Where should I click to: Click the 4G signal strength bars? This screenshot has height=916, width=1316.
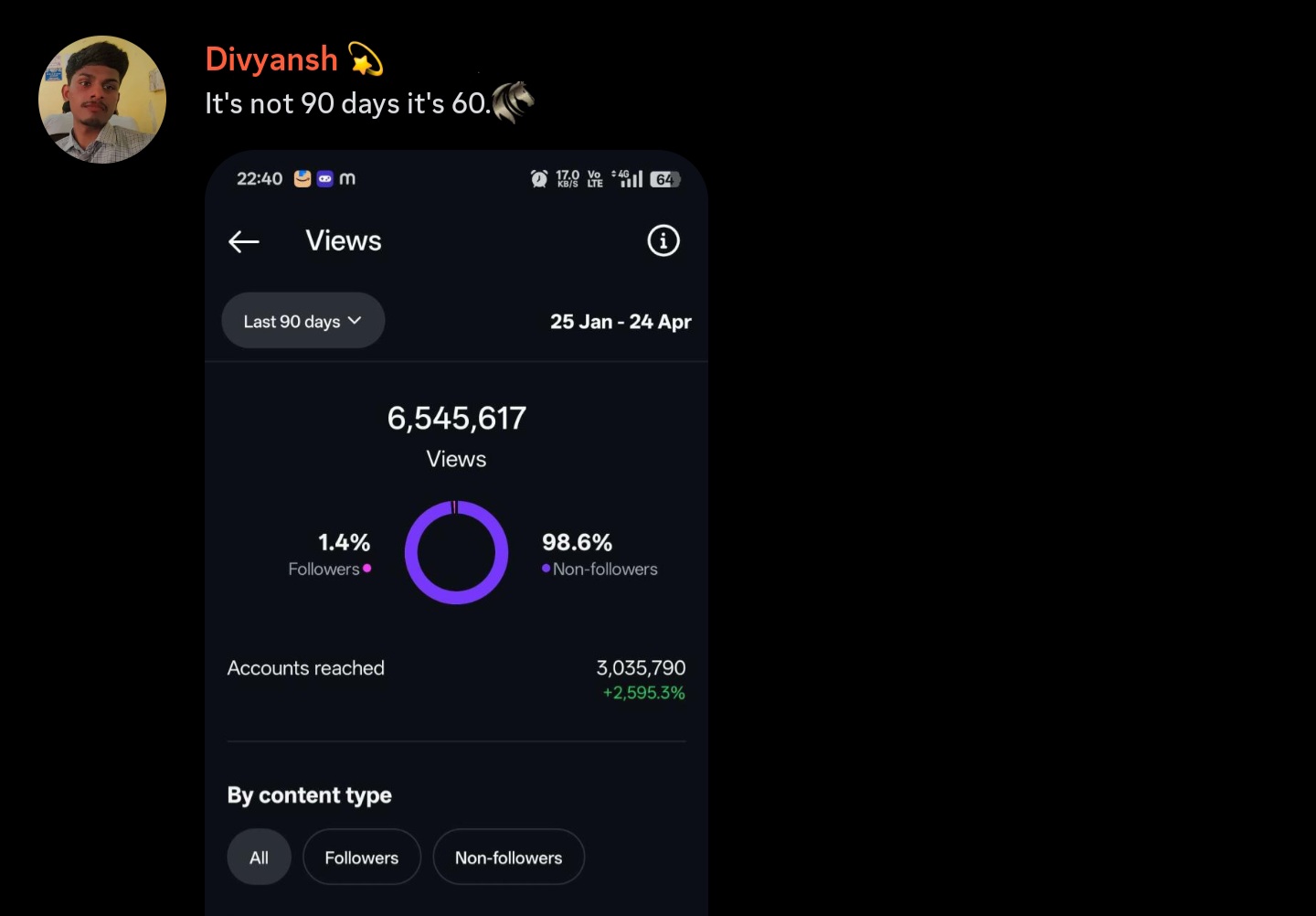click(627, 178)
